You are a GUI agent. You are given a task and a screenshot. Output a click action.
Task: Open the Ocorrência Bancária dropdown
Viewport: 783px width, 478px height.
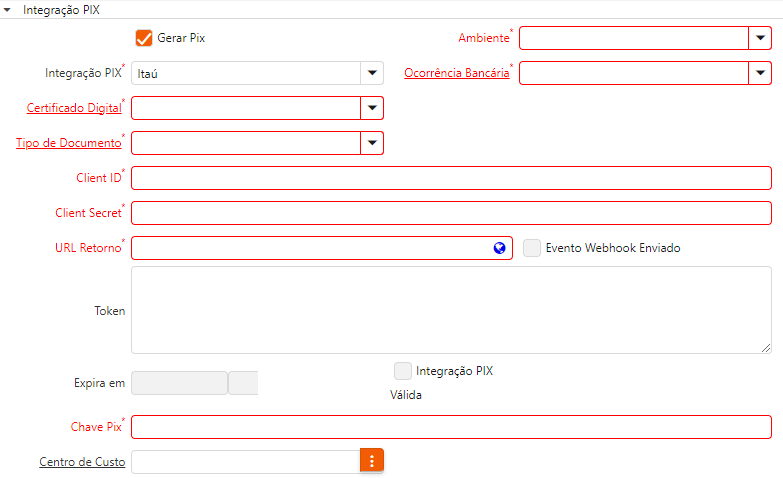pyautogui.click(x=760, y=73)
